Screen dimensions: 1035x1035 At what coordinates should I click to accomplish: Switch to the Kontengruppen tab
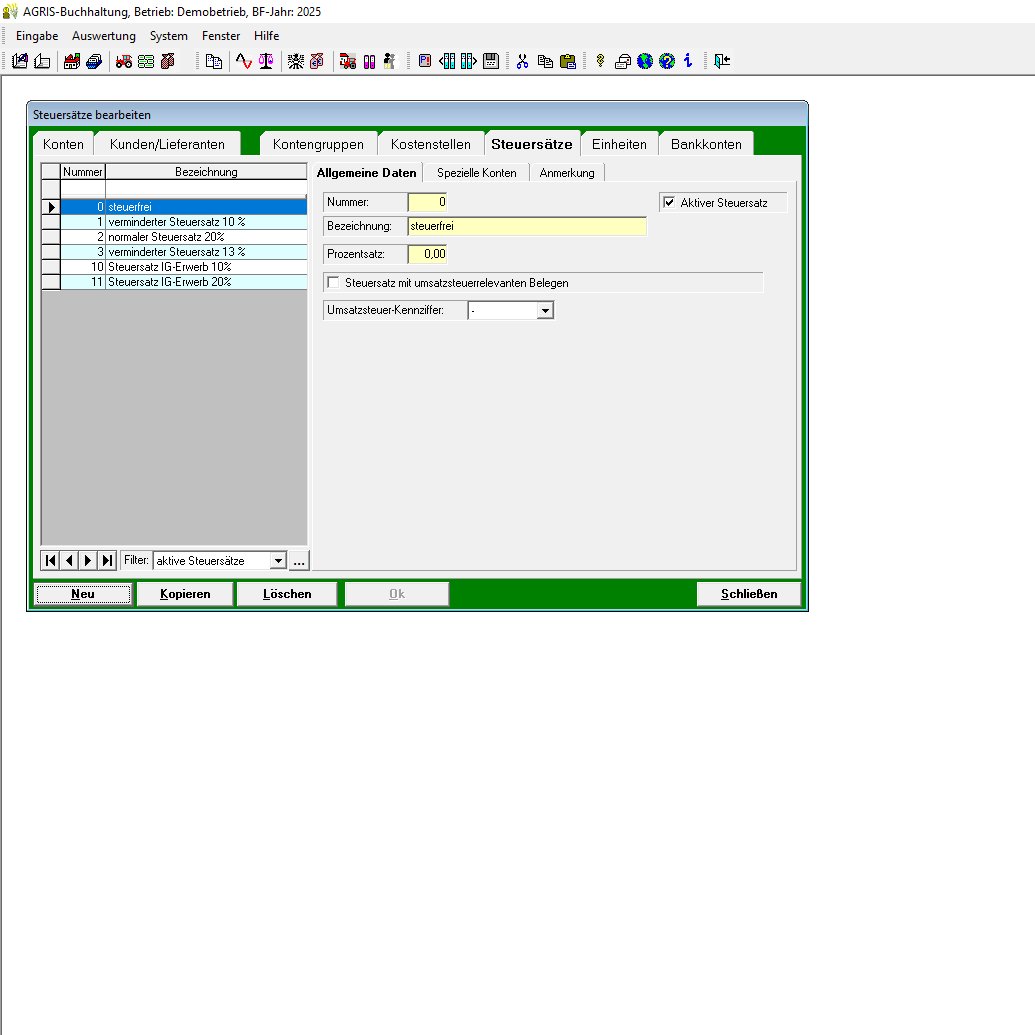tap(318, 144)
